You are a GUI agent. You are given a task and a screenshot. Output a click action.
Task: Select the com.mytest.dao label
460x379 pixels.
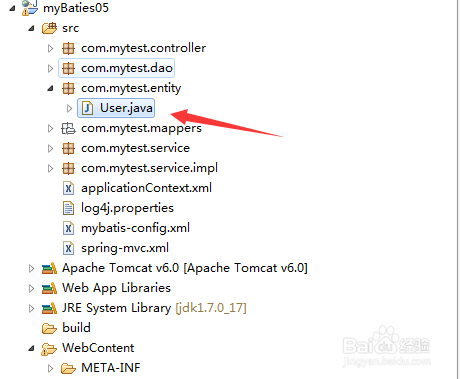point(127,68)
